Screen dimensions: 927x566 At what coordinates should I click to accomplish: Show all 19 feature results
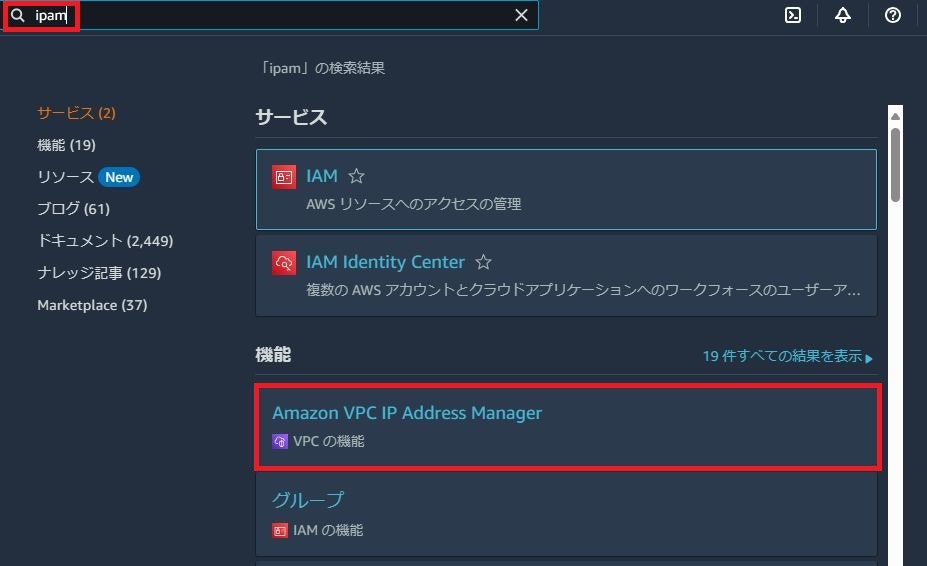point(787,356)
